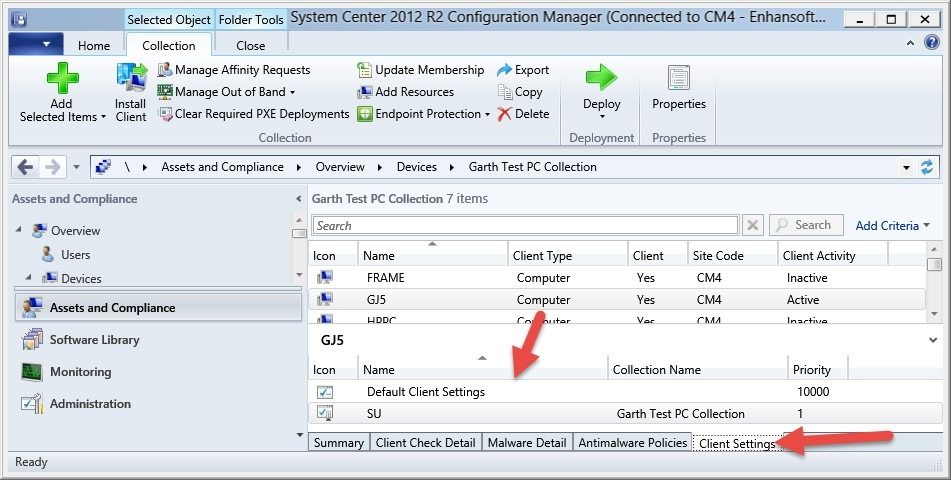951x480 pixels.
Task: Select the SU client settings row
Action: [x=623, y=414]
